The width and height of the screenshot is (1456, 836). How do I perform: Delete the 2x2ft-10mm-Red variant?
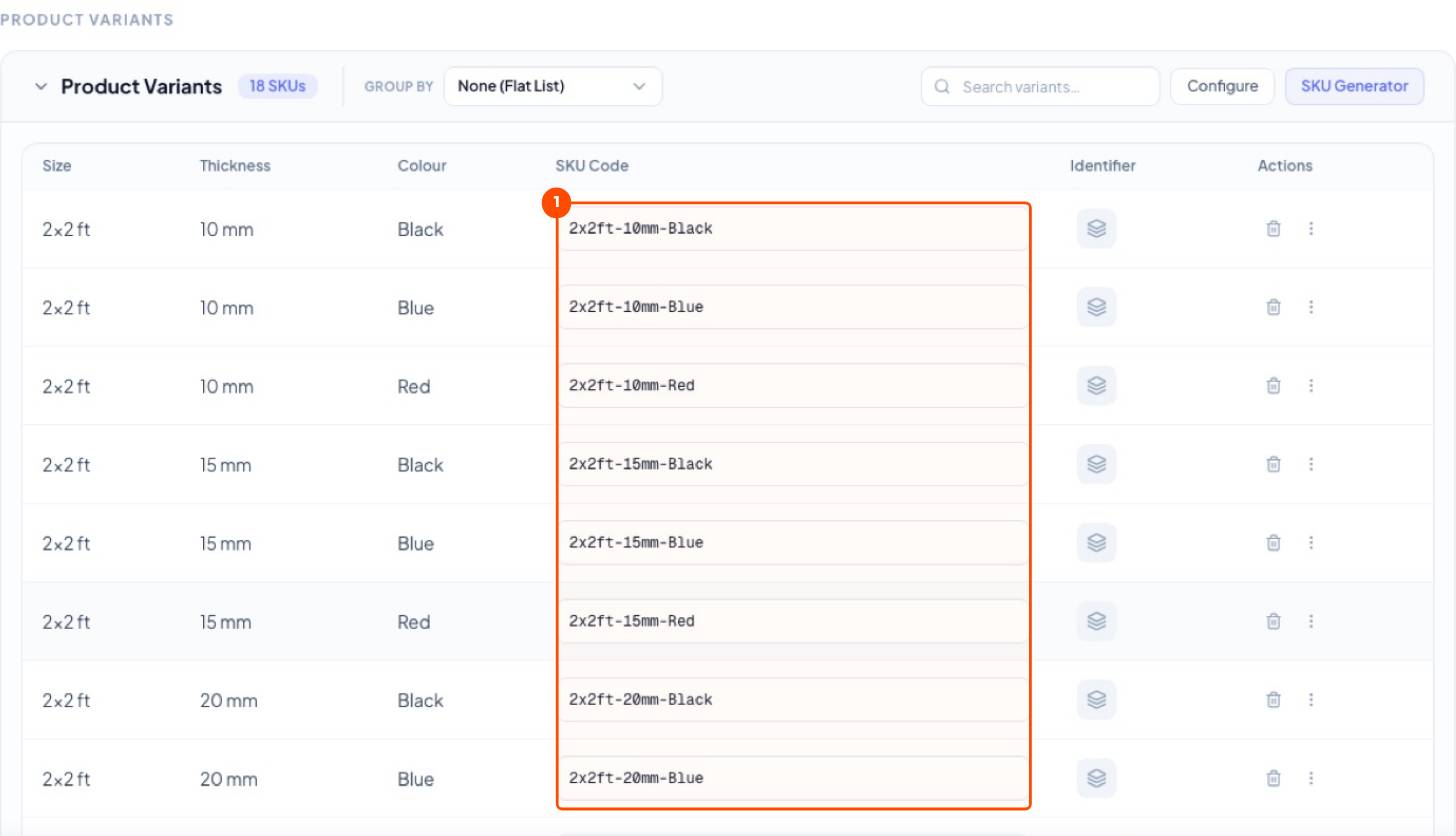pyautogui.click(x=1273, y=386)
